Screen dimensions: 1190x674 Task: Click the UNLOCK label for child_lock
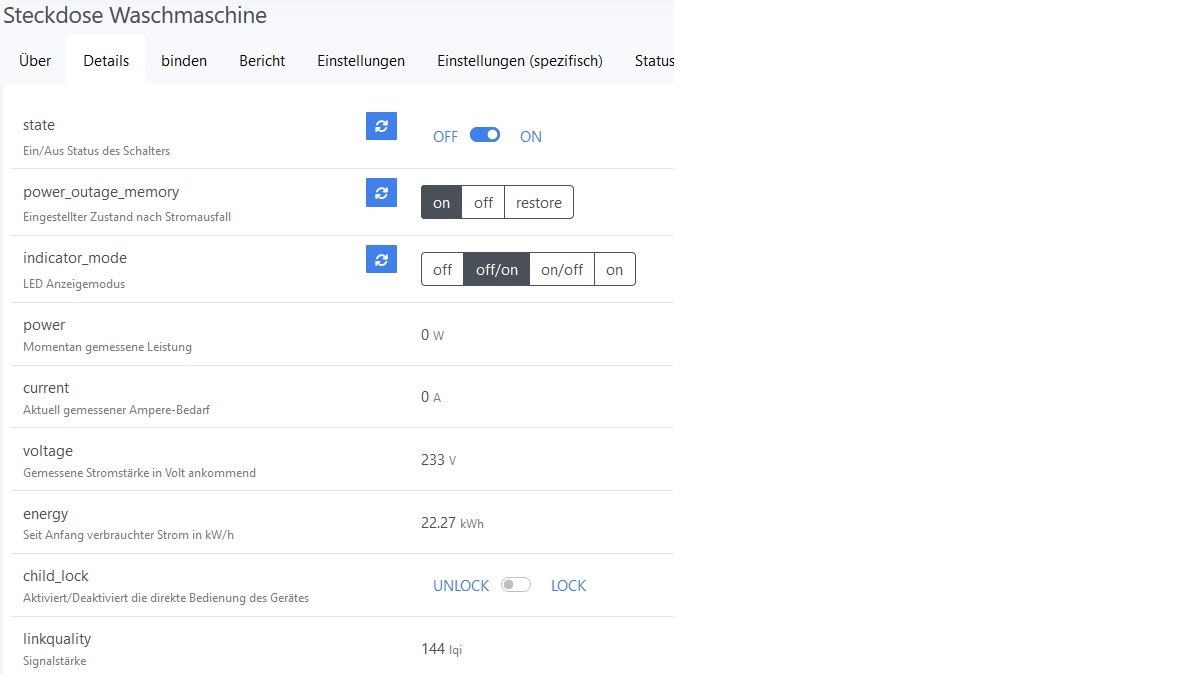pyautogui.click(x=461, y=585)
